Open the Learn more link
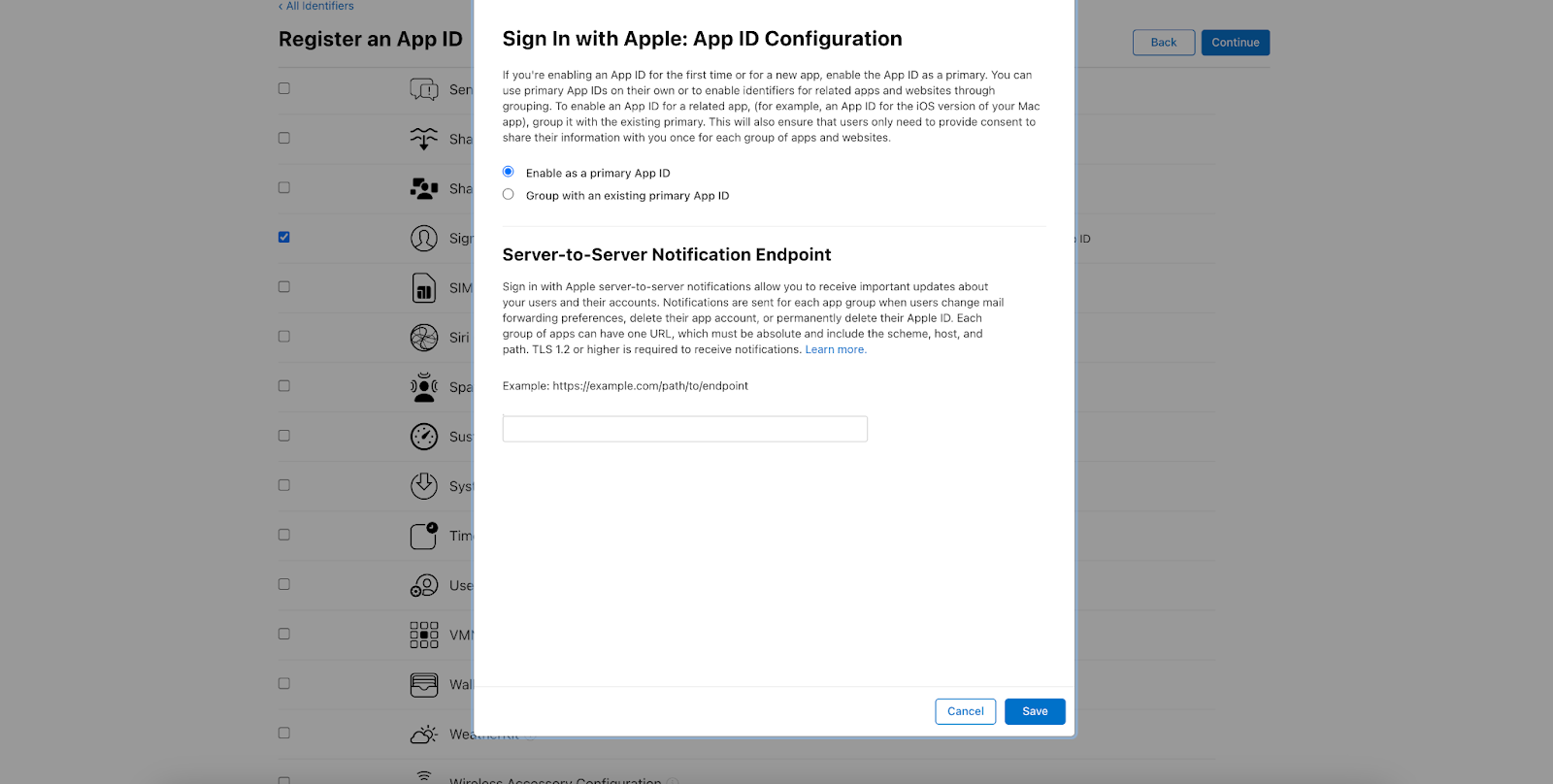1553x784 pixels. pos(835,349)
